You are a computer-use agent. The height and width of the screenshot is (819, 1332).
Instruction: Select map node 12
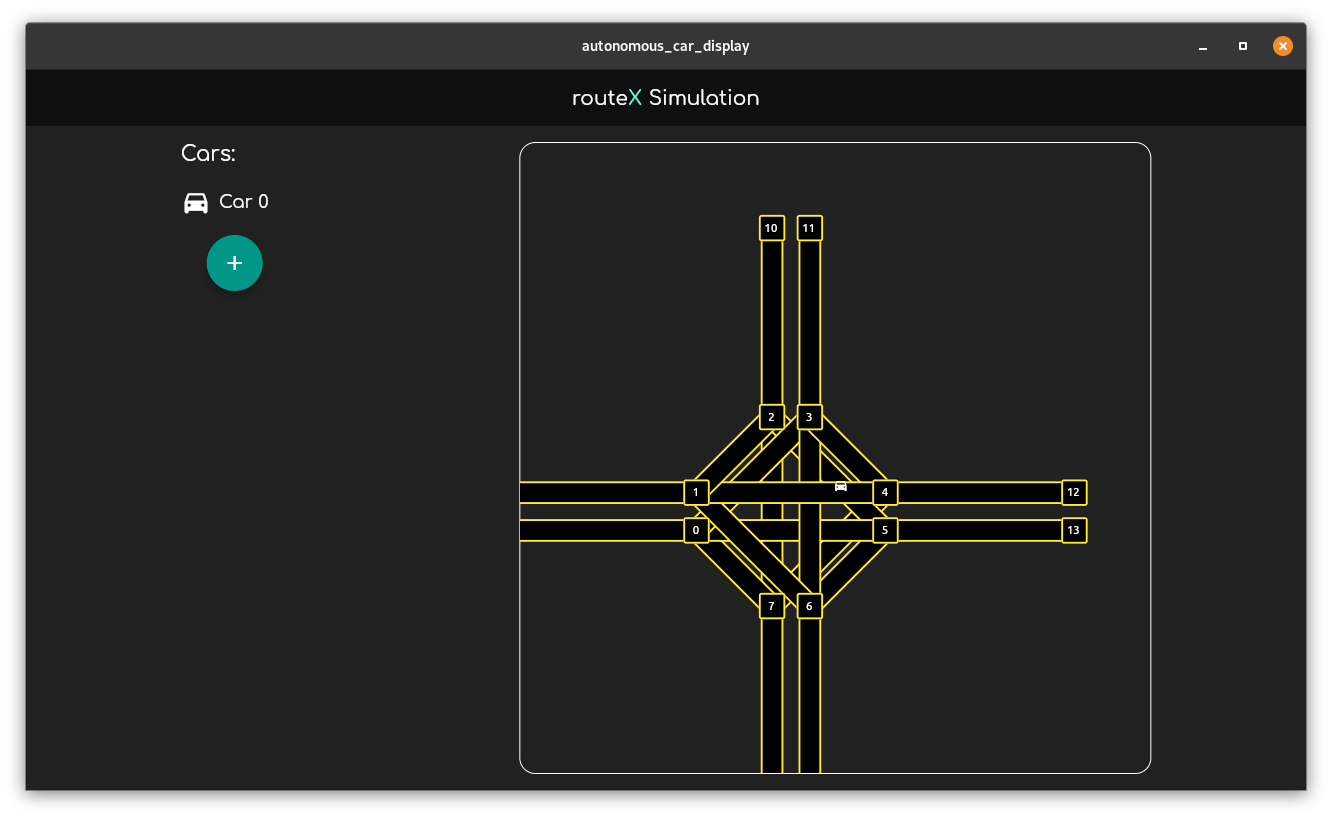1074,492
